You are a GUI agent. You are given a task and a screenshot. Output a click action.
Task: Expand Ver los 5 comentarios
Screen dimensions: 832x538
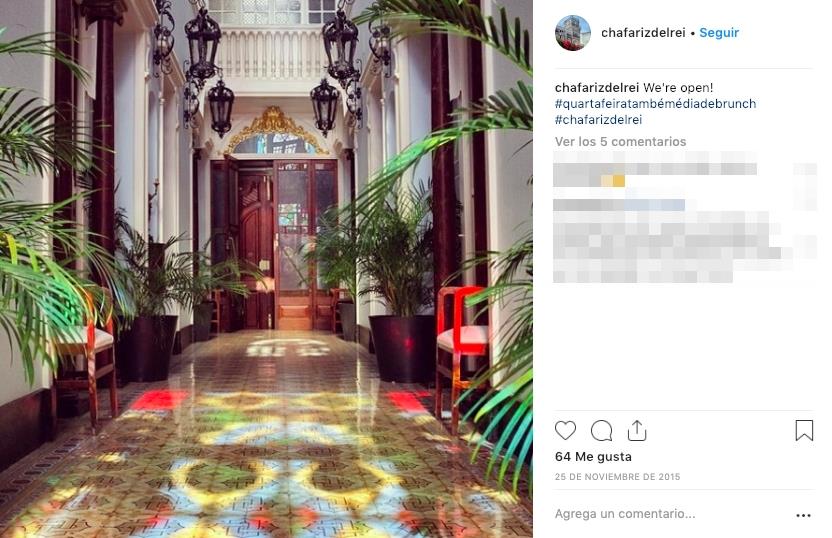620,142
